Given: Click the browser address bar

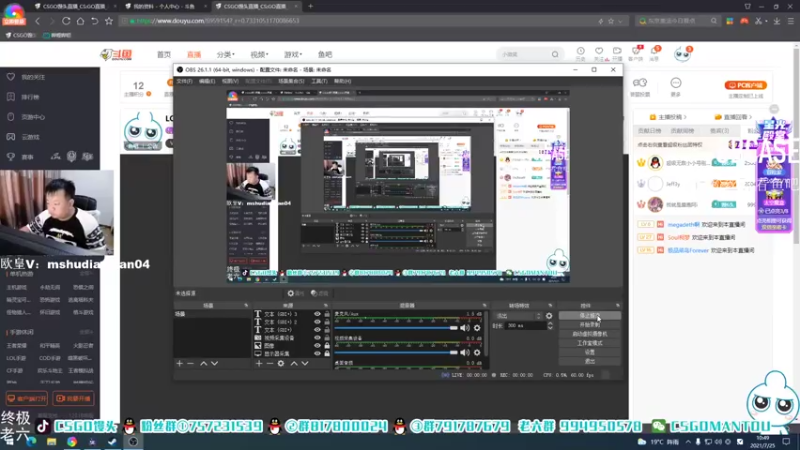Looking at the screenshot, I should [x=357, y=21].
